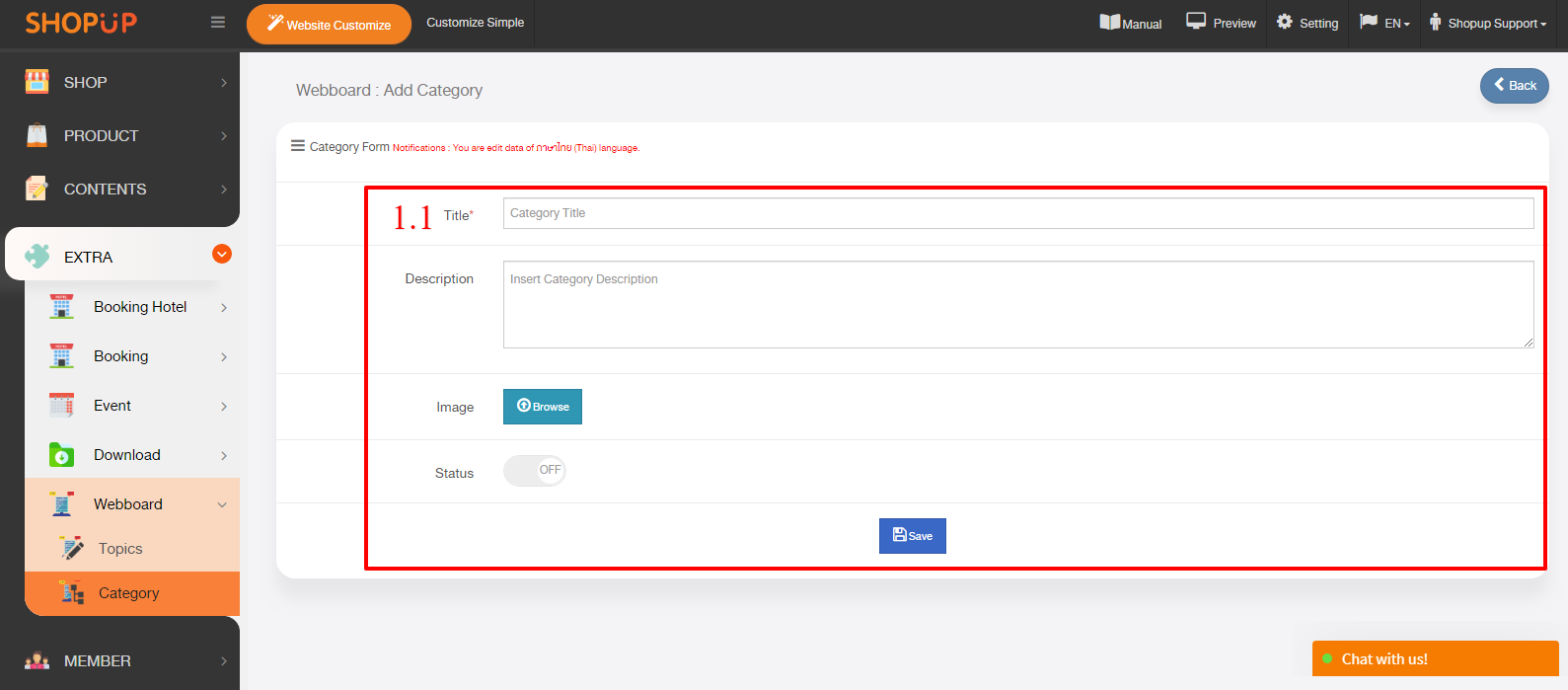Image resolution: width=1568 pixels, height=690 pixels.
Task: Click the green chat status dot
Action: coord(1327,658)
